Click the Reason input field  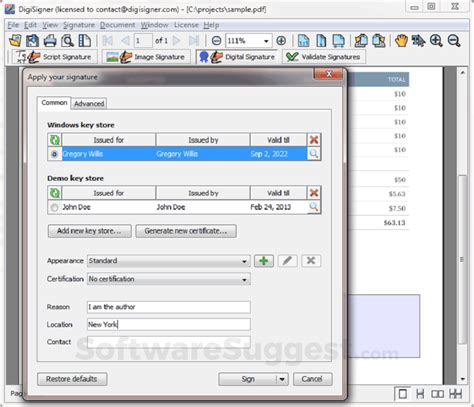[169, 307]
